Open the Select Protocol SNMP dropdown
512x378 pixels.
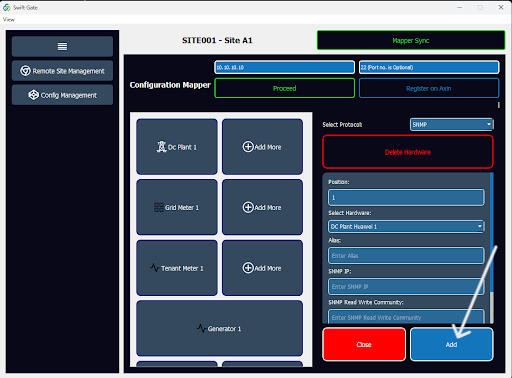[452, 124]
